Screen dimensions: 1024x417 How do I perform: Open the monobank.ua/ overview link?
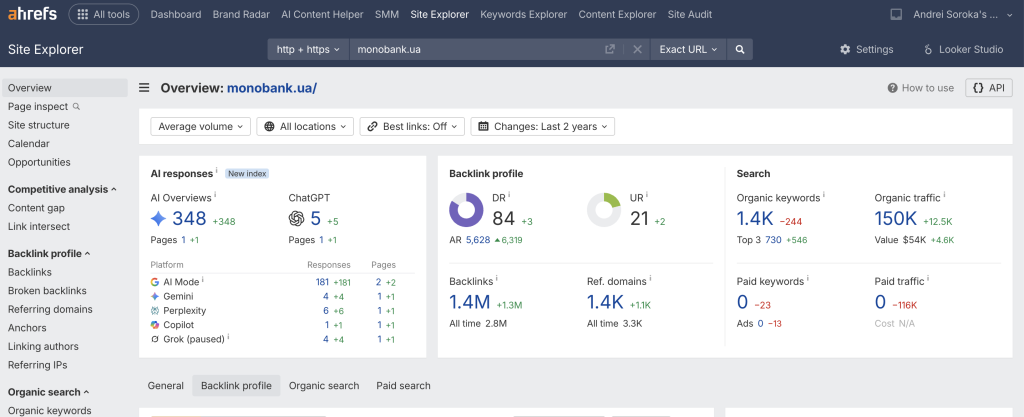point(272,88)
